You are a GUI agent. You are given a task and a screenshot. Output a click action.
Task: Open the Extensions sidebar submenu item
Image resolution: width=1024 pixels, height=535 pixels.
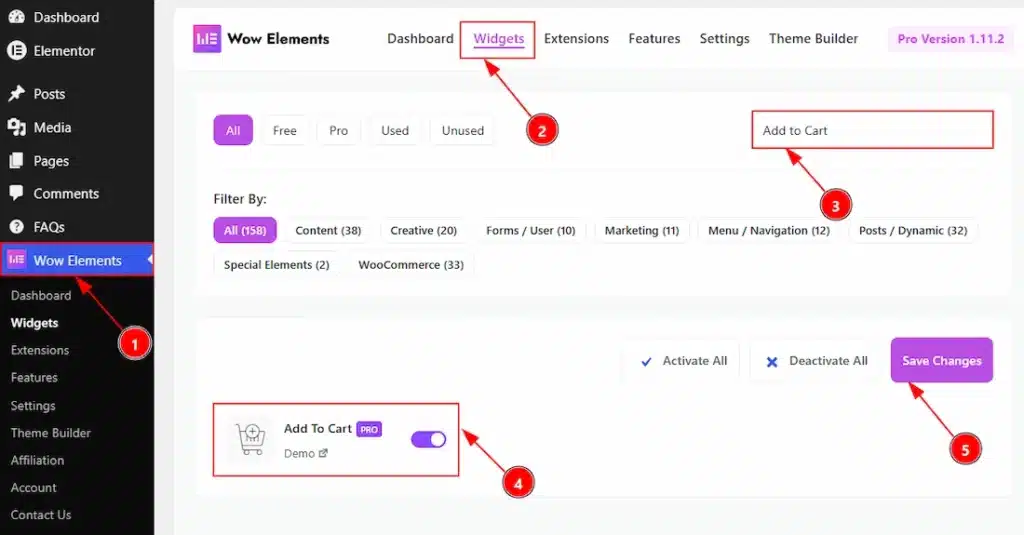click(x=40, y=350)
